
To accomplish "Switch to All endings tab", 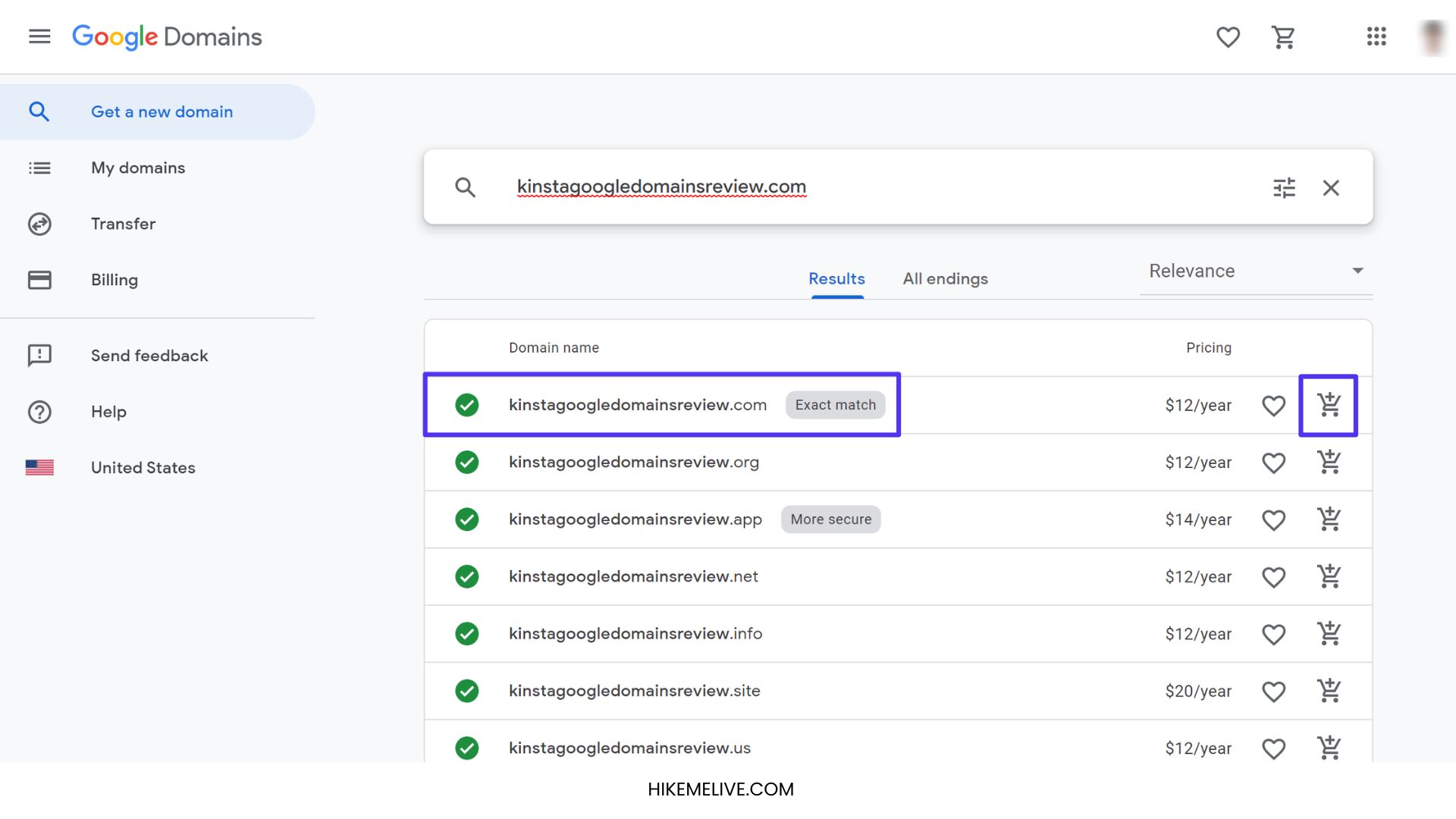I will click(944, 278).
